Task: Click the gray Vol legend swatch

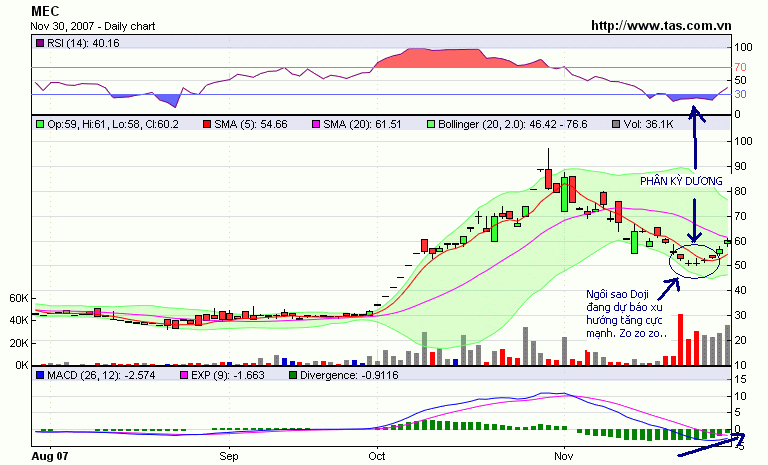Action: tap(616, 124)
